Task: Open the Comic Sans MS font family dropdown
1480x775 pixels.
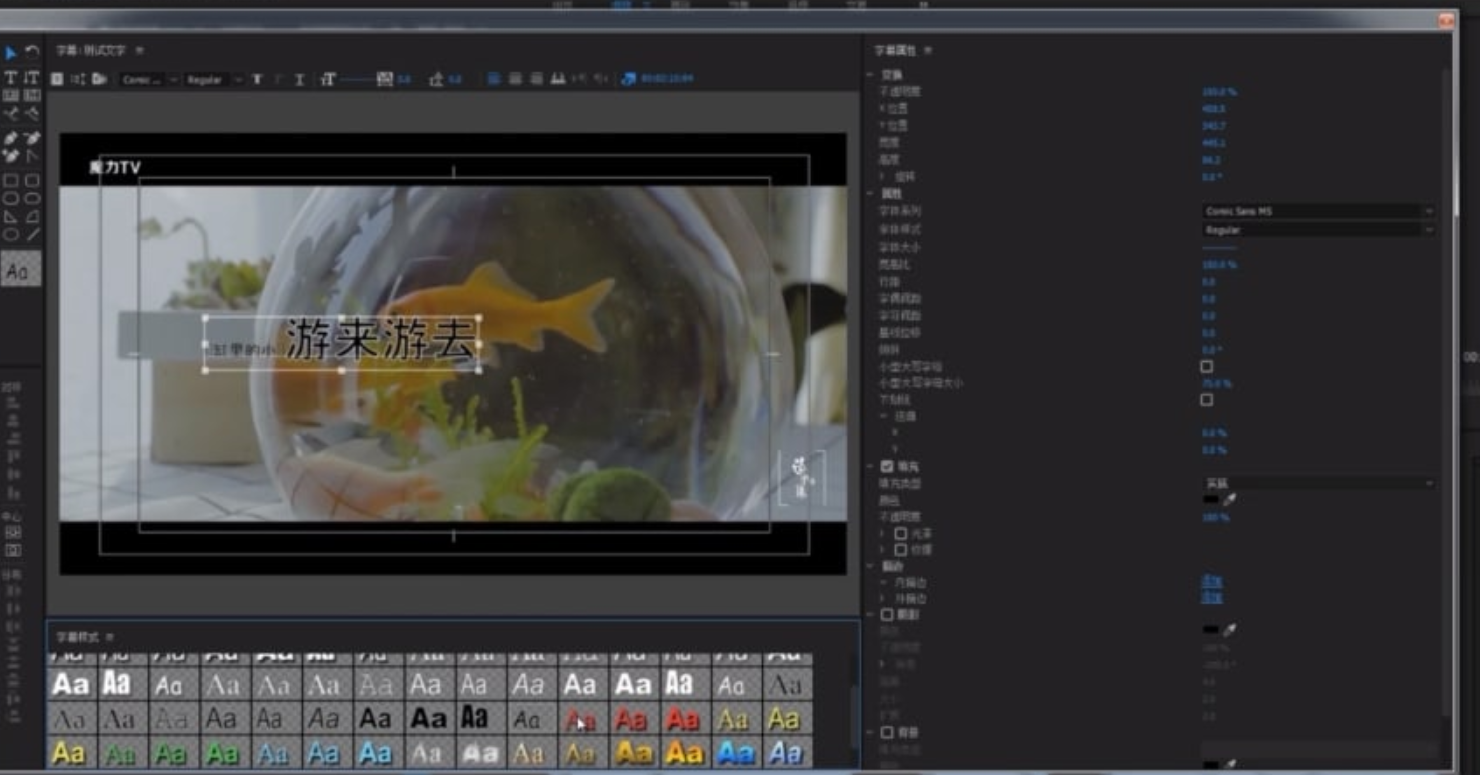Action: click(x=1317, y=211)
